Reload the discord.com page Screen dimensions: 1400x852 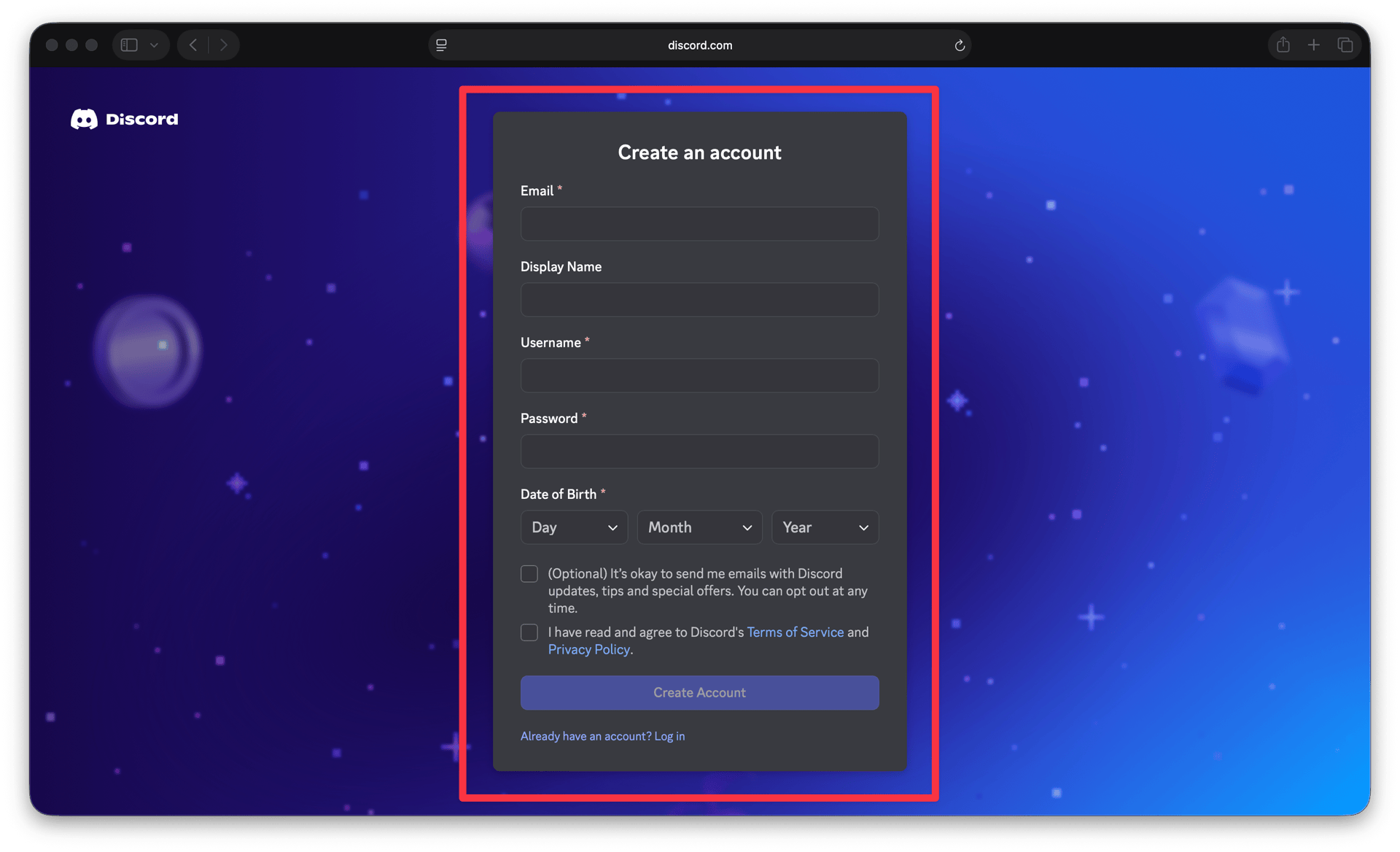(x=960, y=45)
